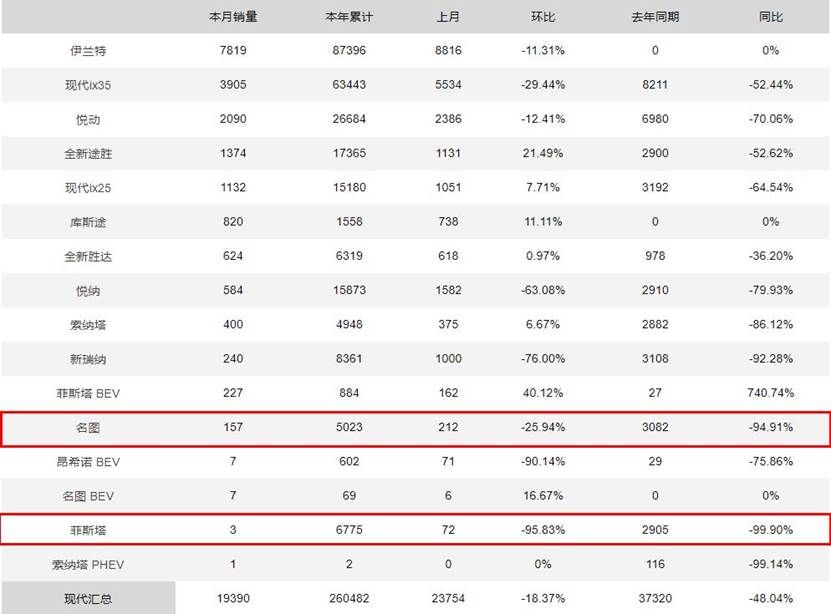Click 伊兰特 monthly sales value 7819
Screen dimensions: 831x614
233,50
